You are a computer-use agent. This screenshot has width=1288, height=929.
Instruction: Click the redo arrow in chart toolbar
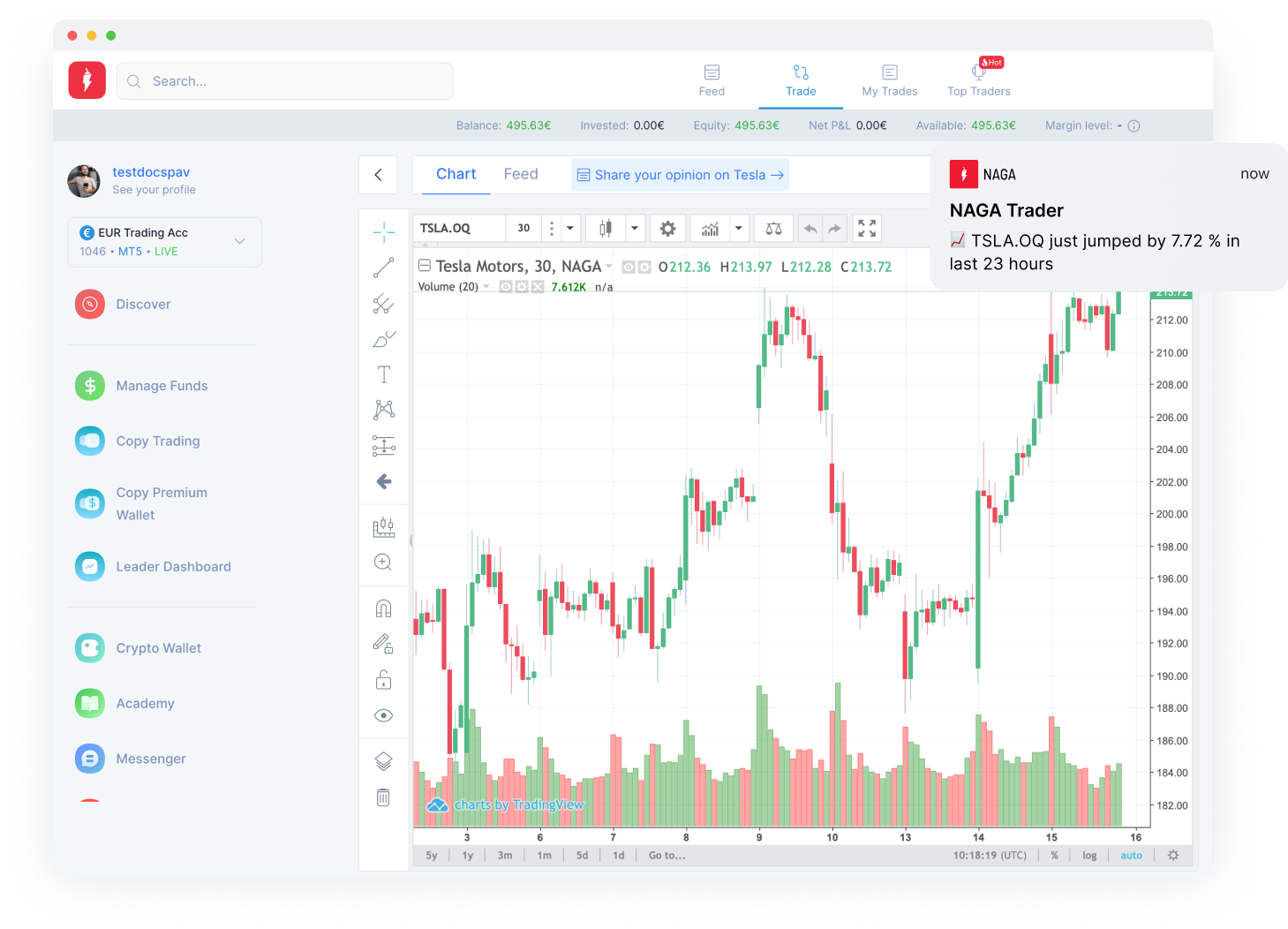[834, 229]
